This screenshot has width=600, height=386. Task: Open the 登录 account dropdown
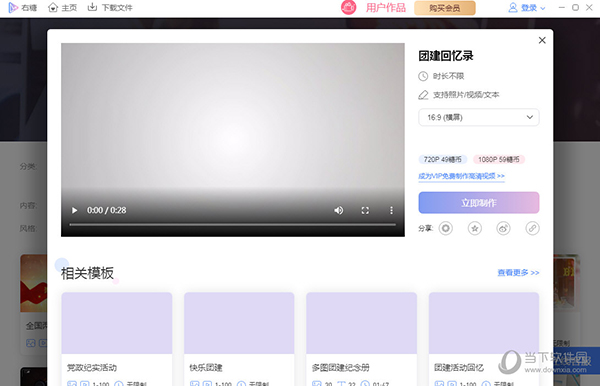coord(527,8)
